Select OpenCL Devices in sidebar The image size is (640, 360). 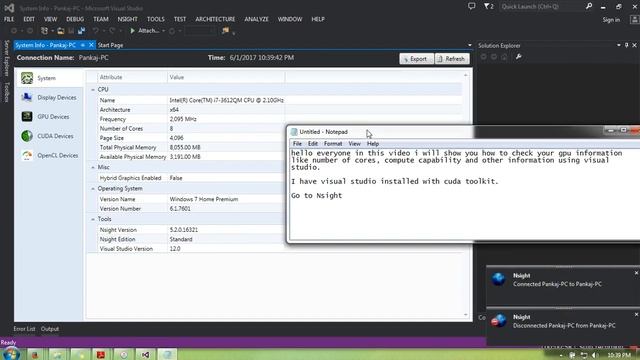49,156
